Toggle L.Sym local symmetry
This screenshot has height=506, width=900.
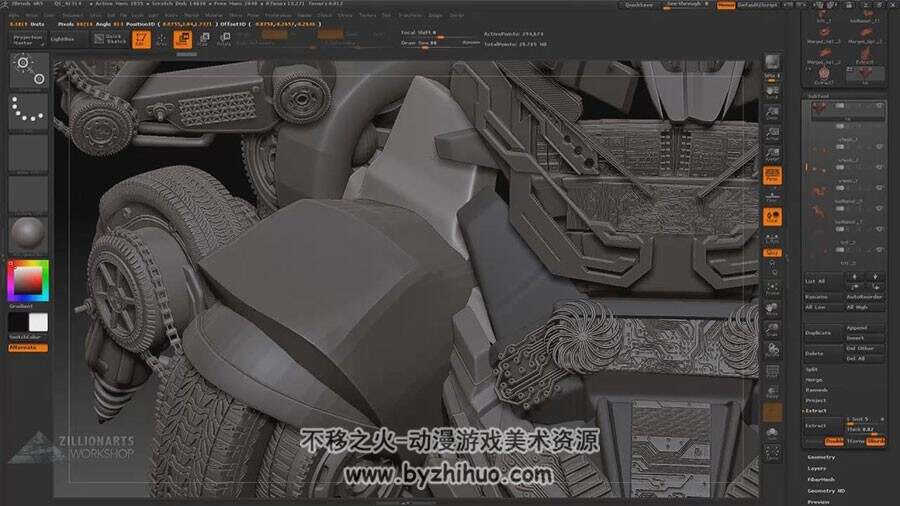pos(772,238)
